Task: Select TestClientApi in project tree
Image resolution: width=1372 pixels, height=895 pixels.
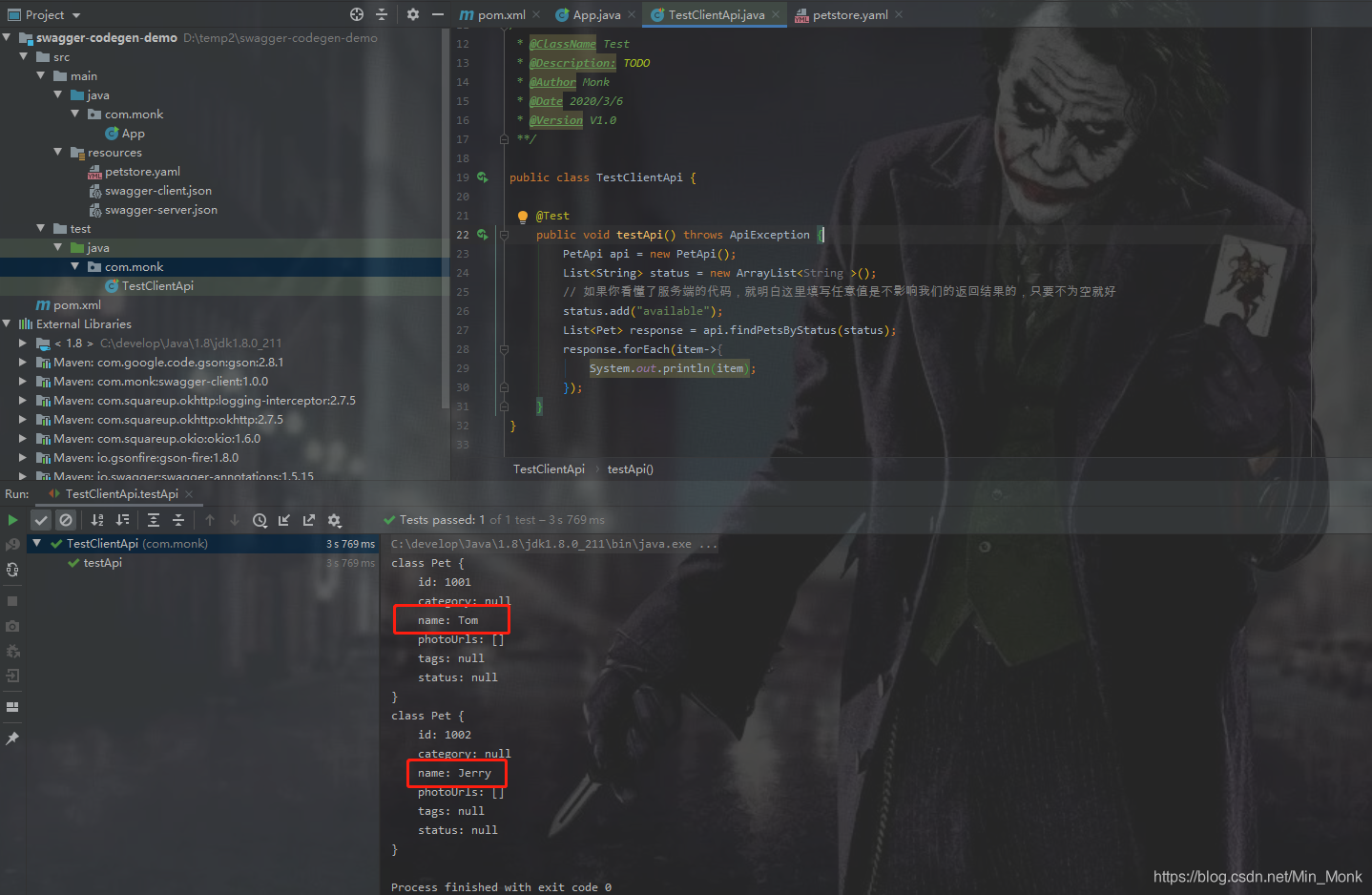Action: pos(157,286)
